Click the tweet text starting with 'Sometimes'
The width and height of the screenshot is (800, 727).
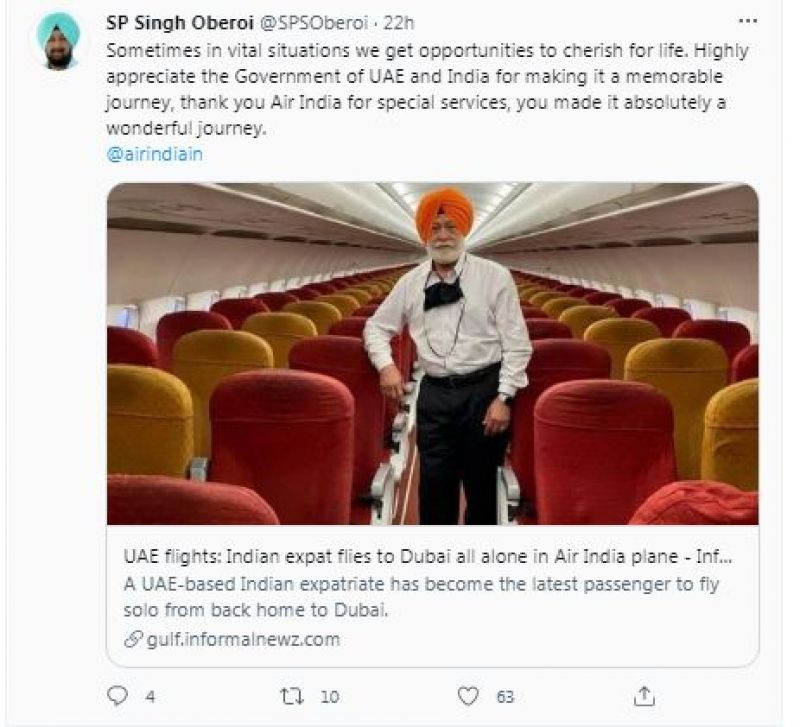click(427, 90)
